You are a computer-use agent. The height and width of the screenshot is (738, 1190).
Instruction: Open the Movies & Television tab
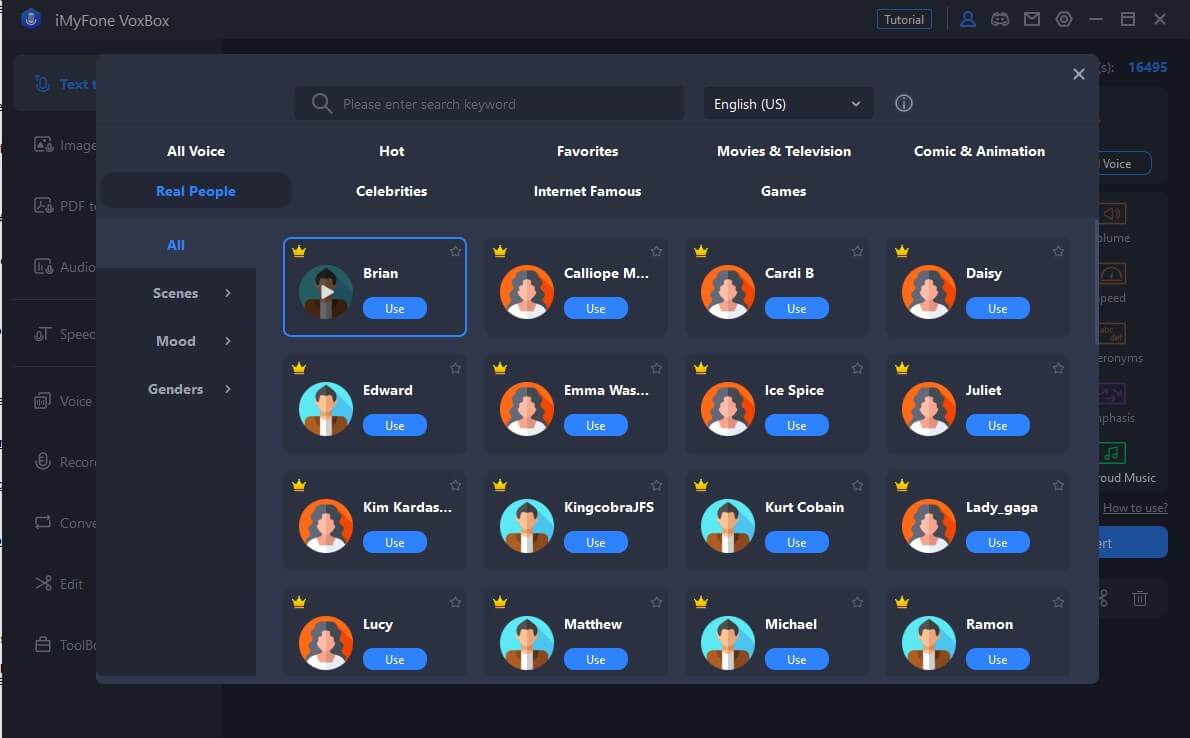click(x=784, y=151)
